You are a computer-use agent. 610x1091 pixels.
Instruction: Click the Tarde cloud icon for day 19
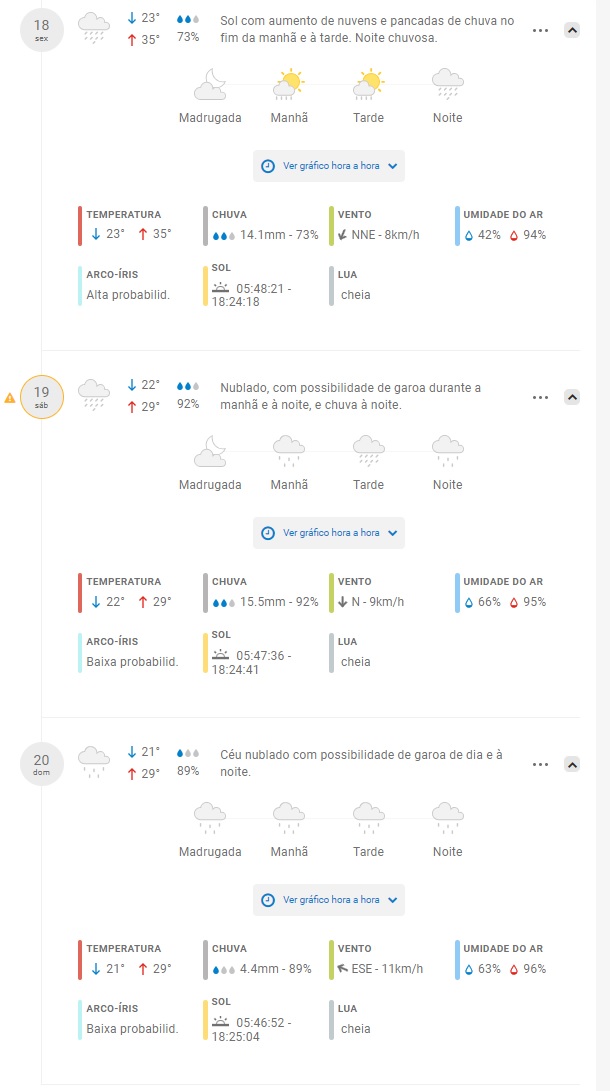pyautogui.click(x=369, y=452)
